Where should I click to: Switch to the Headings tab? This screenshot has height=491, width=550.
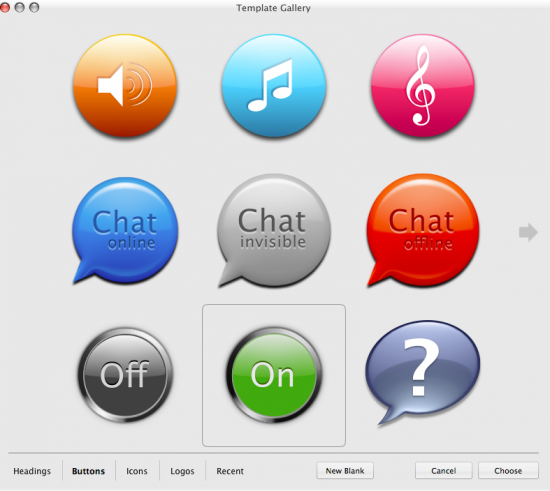tap(32, 471)
